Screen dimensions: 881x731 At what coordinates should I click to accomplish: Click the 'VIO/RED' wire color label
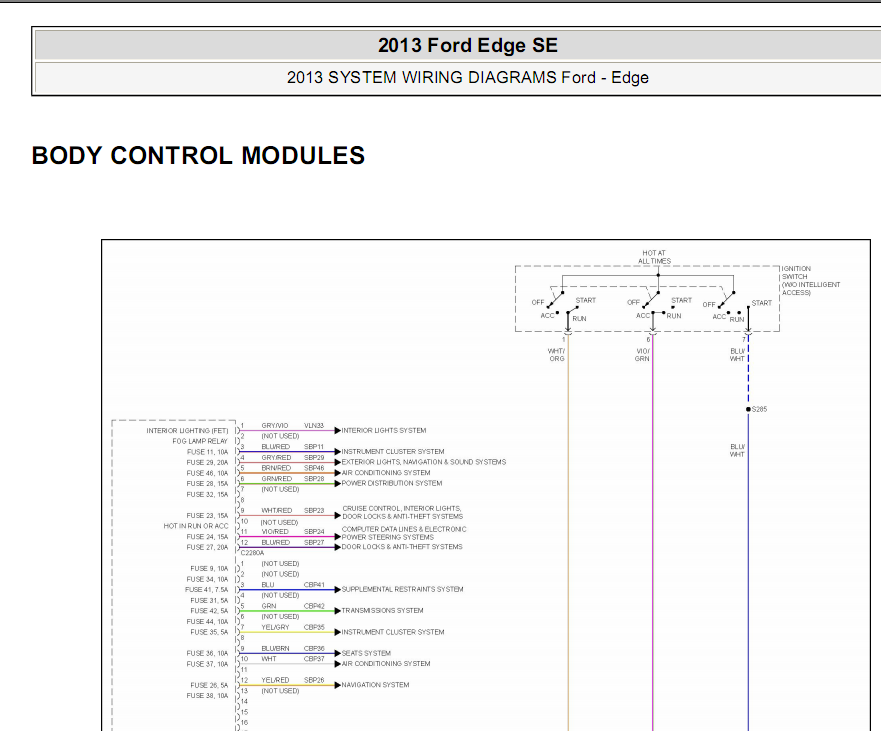275,532
